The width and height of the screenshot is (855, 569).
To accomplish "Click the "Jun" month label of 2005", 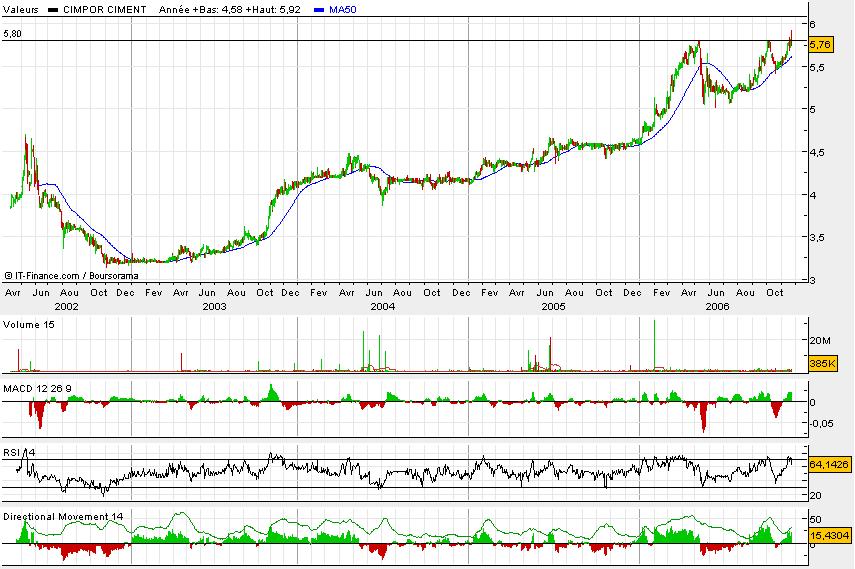I will pyautogui.click(x=545, y=293).
